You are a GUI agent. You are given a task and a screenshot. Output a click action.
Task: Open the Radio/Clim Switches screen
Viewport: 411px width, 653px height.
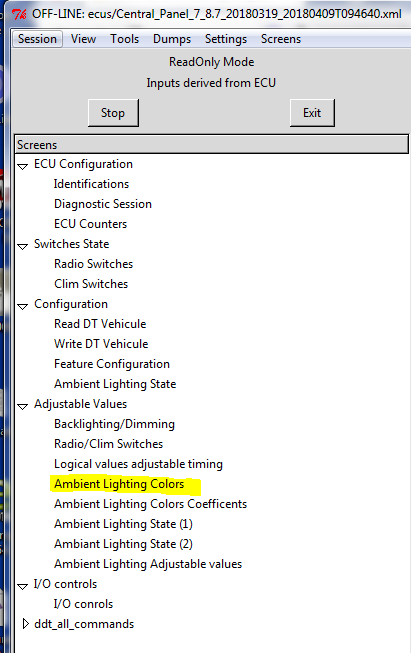pos(108,444)
